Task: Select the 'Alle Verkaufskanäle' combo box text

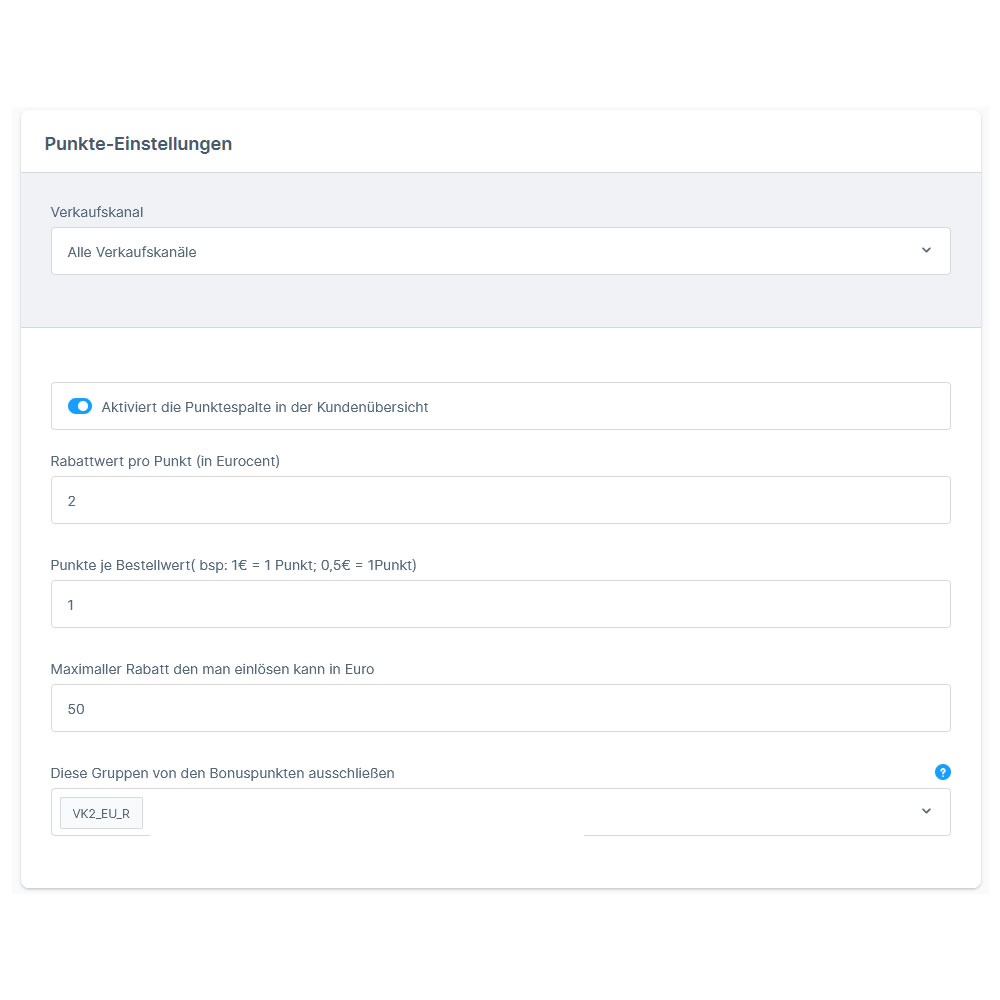Action: pyautogui.click(x=132, y=252)
